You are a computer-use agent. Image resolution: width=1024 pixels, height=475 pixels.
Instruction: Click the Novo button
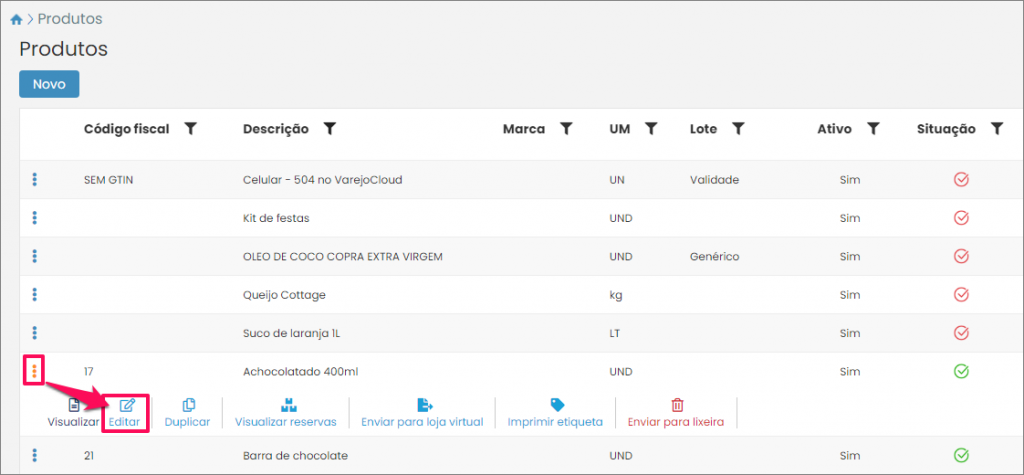49,84
